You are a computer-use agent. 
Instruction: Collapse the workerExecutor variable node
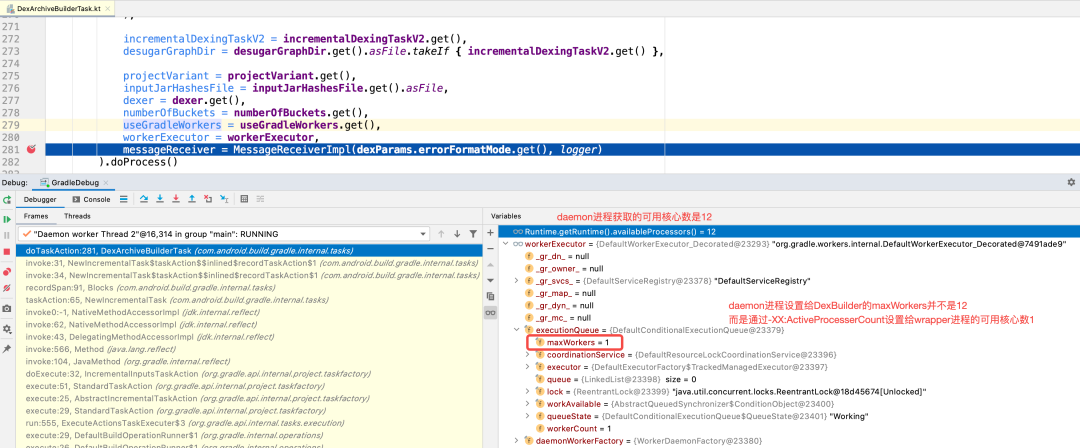click(x=505, y=243)
